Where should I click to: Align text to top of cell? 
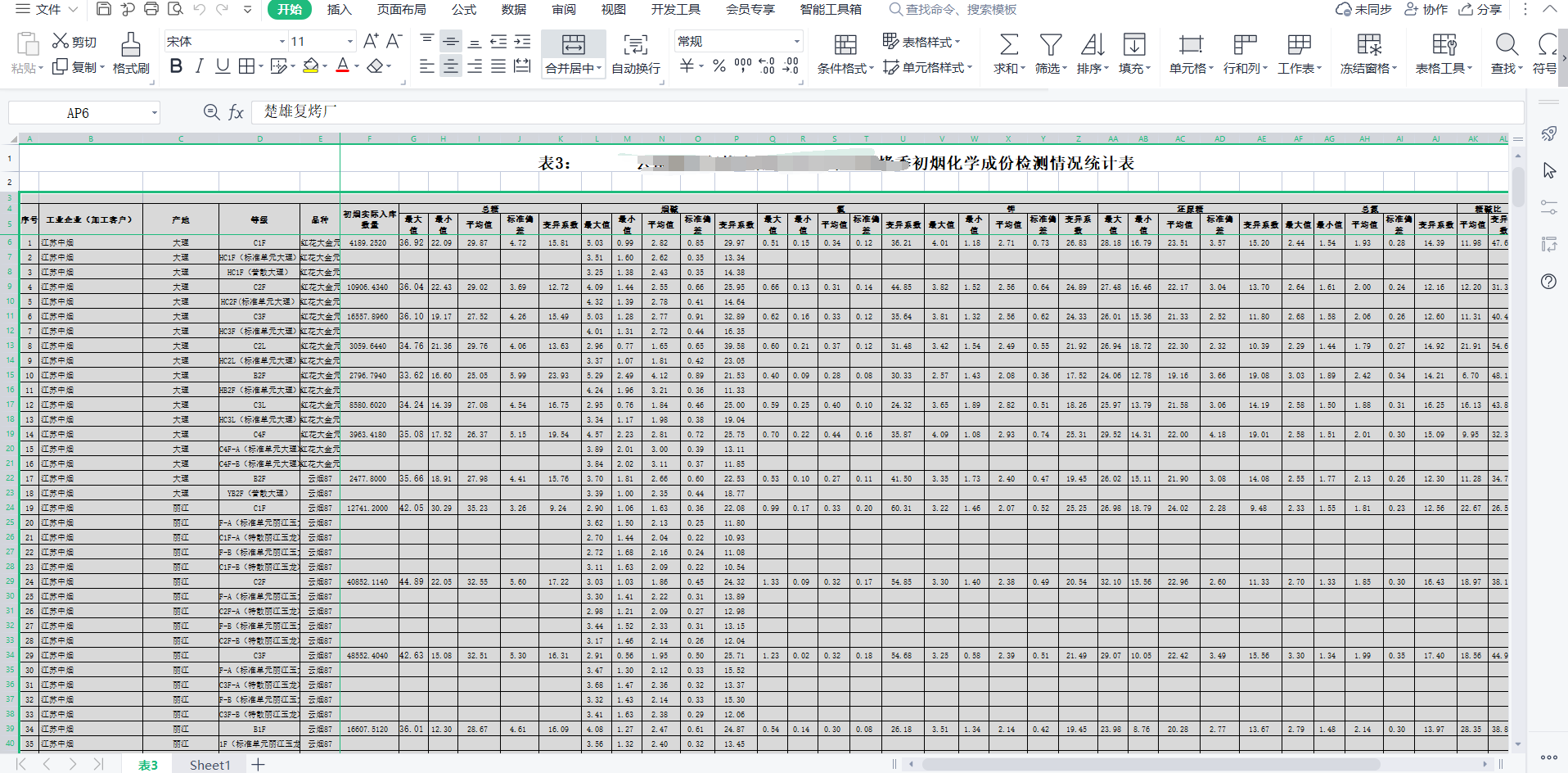[427, 41]
